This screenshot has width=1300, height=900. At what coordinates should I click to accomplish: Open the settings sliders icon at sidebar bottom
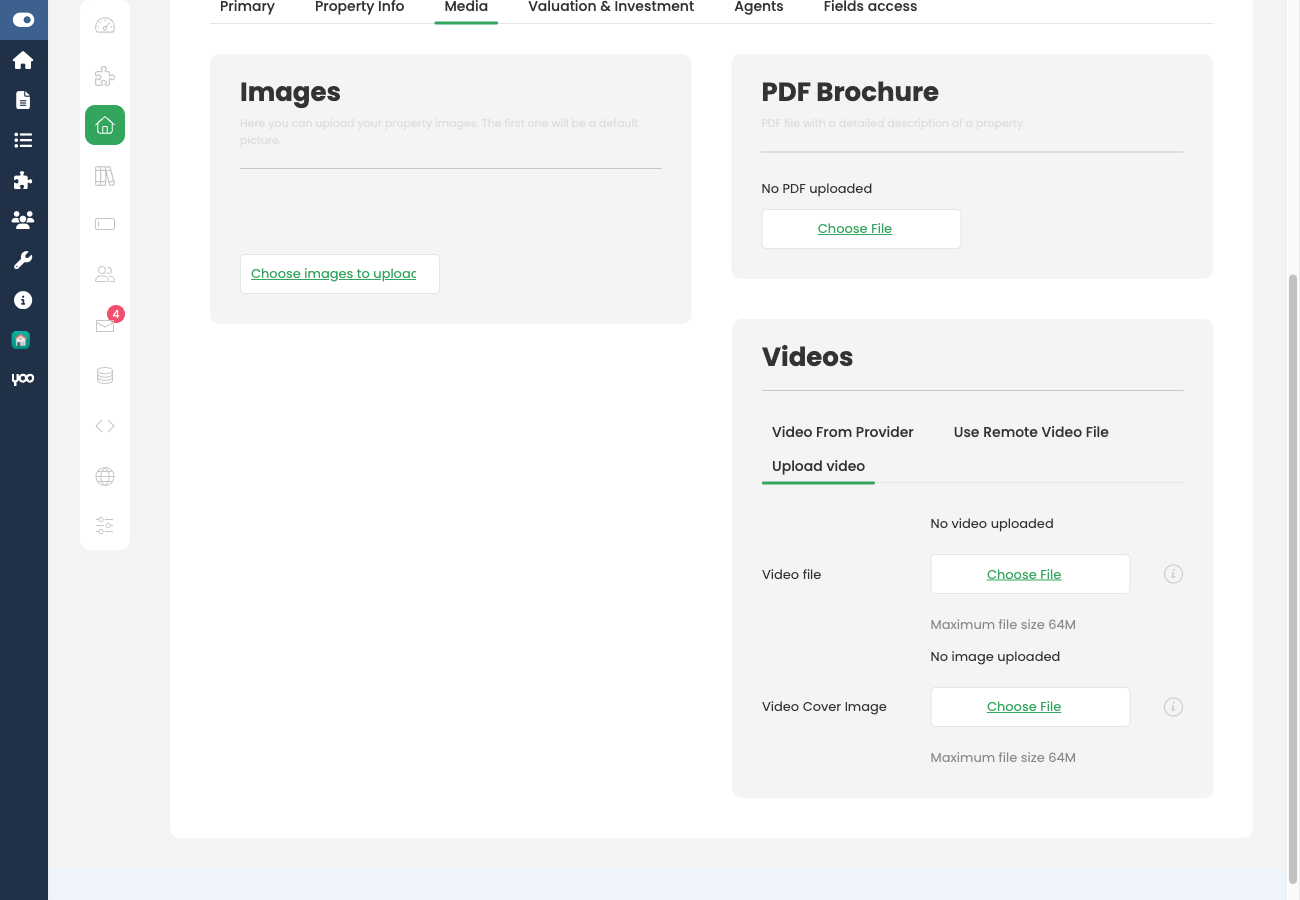pyautogui.click(x=104, y=525)
